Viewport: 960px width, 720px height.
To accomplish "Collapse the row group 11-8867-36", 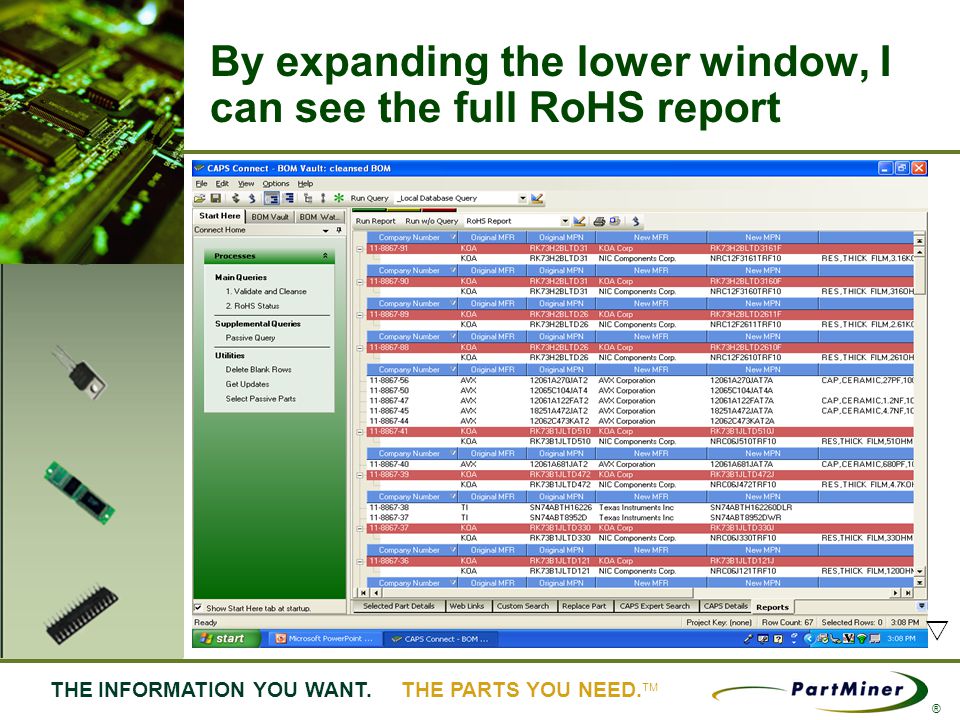I will point(360,561).
